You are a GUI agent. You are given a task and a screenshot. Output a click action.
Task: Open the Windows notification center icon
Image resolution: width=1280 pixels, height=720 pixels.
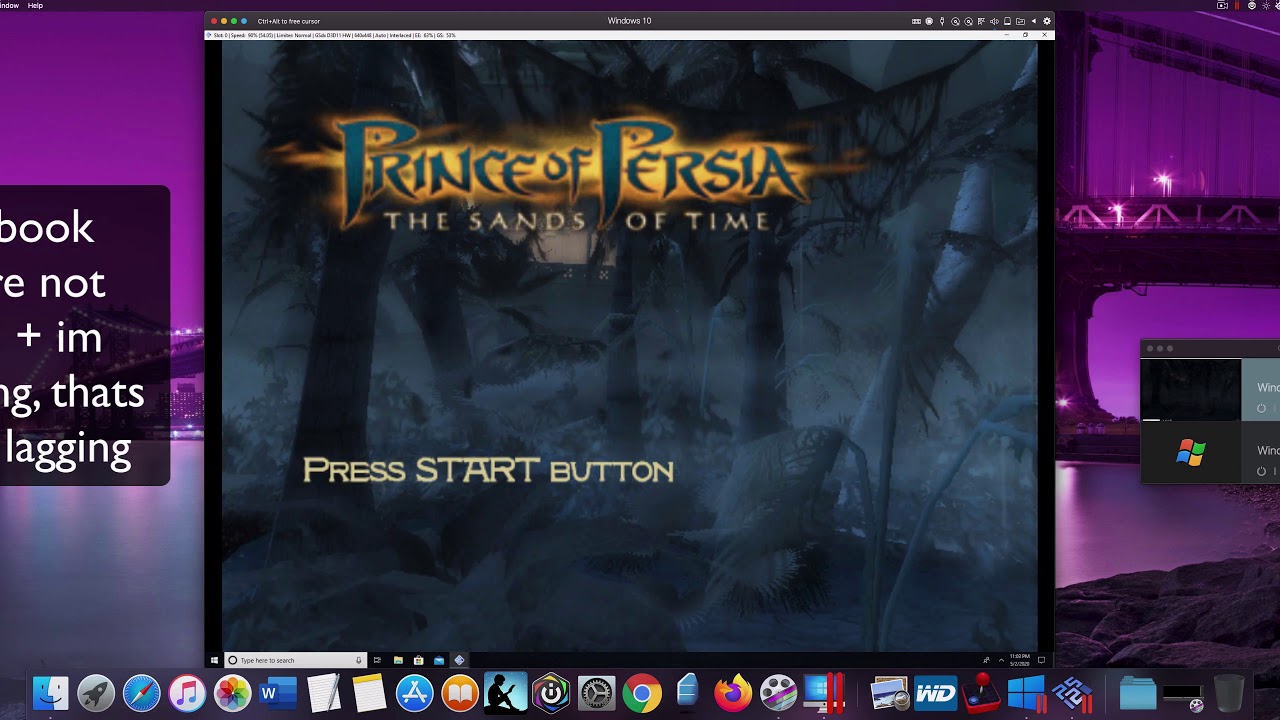[1041, 660]
